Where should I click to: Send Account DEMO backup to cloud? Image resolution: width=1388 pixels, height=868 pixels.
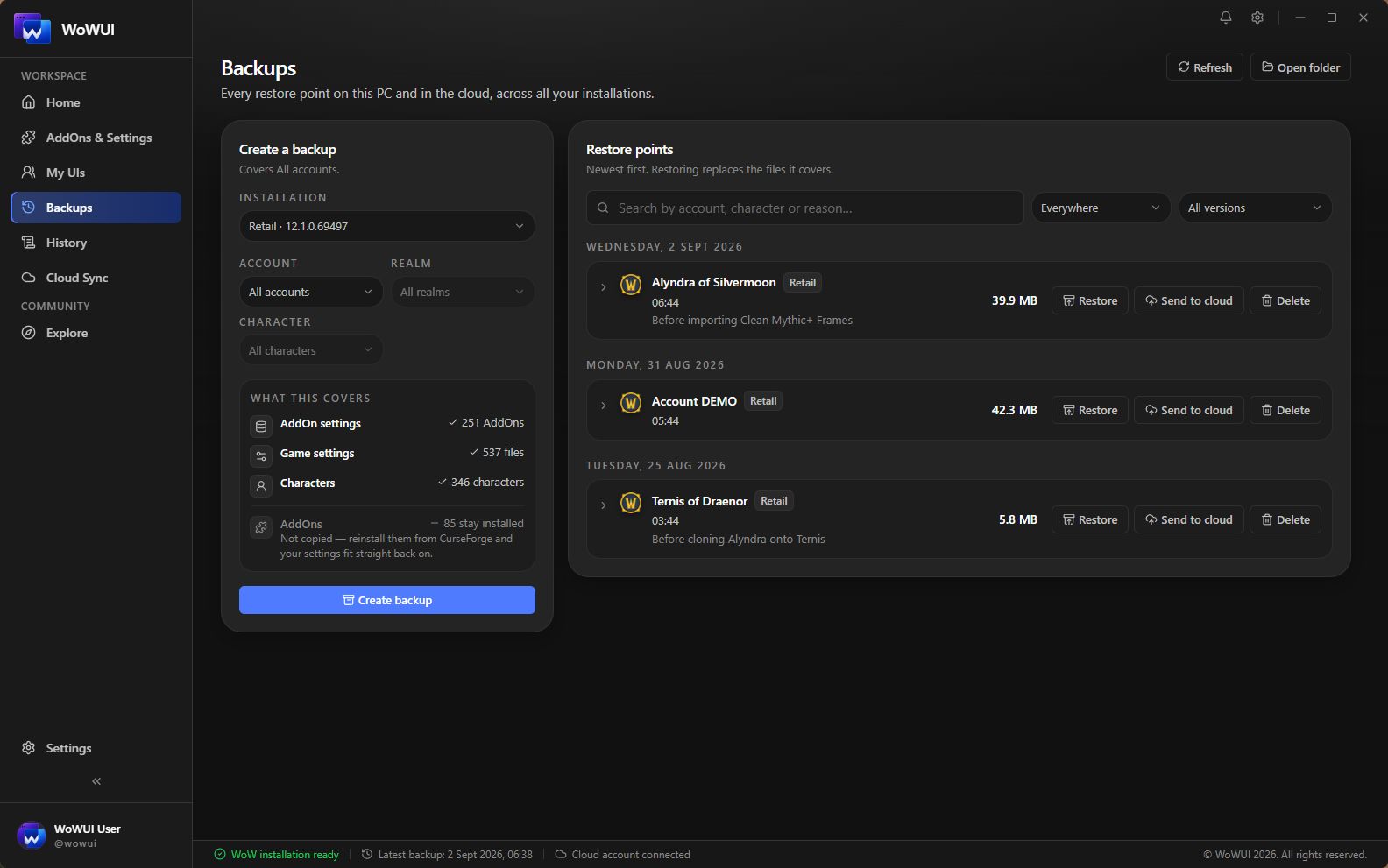[x=1189, y=410]
